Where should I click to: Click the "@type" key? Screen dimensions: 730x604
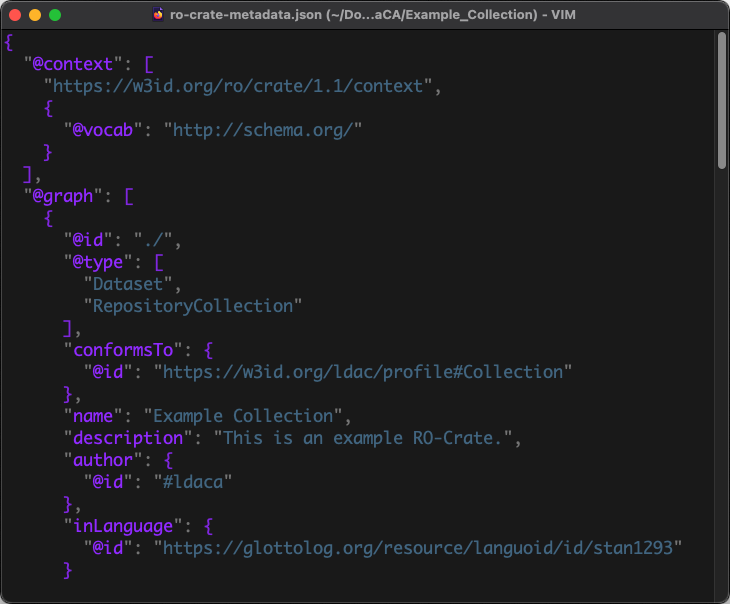(x=98, y=262)
